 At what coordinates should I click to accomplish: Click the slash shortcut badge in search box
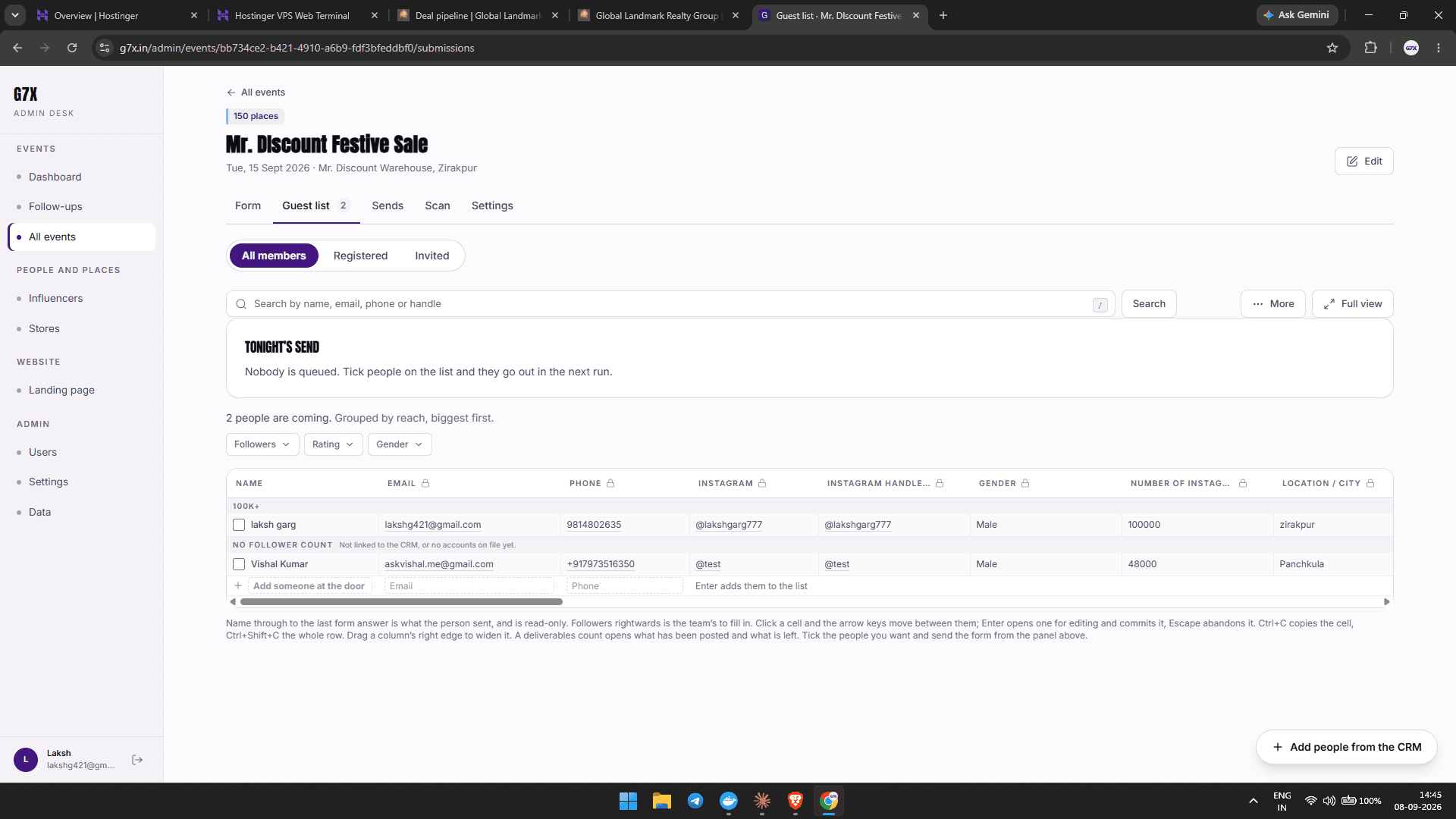coord(1100,305)
